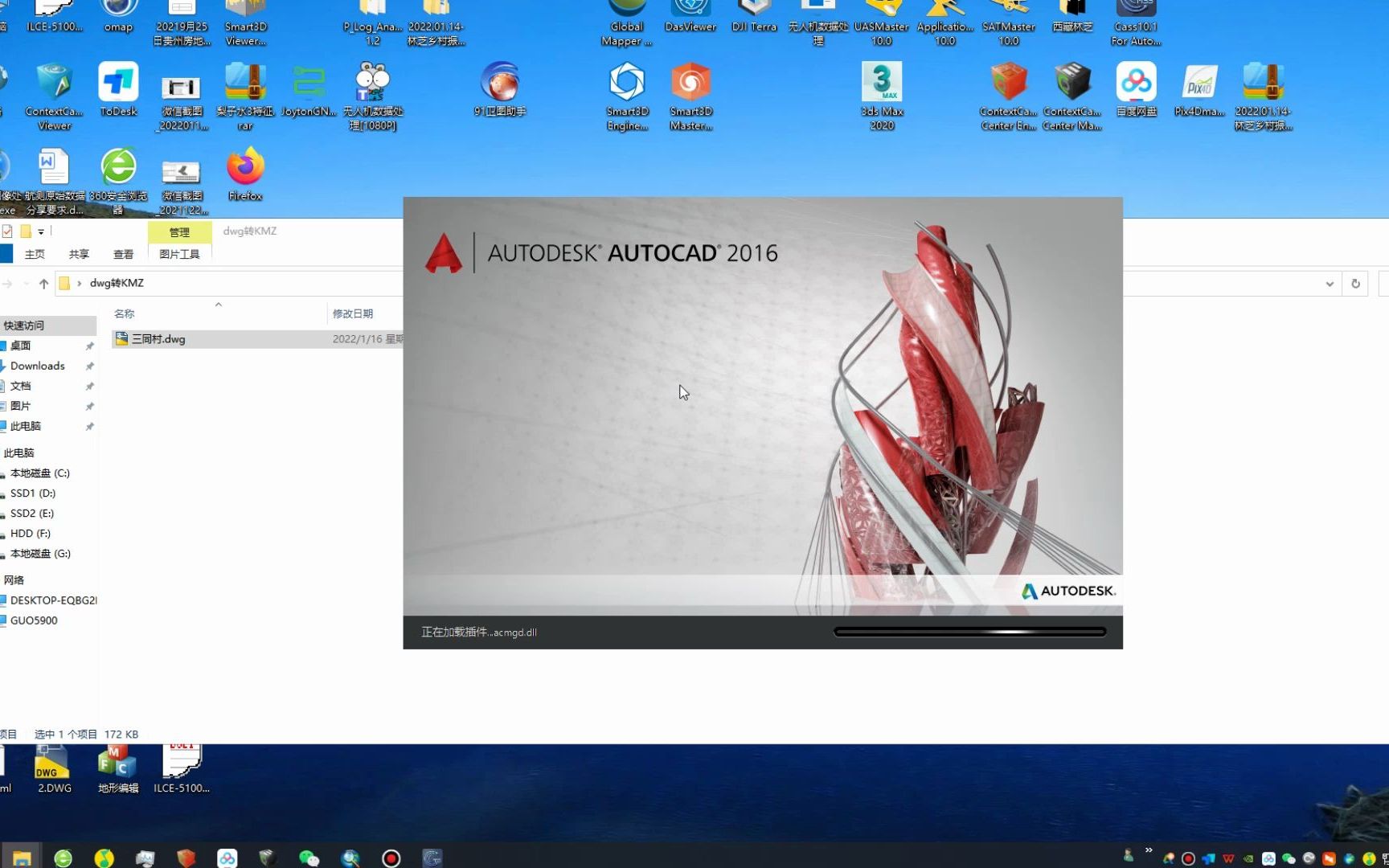The width and height of the screenshot is (1389, 868).
Task: Select SSD2 (E:) in the navigation pane
Action: tap(32, 514)
